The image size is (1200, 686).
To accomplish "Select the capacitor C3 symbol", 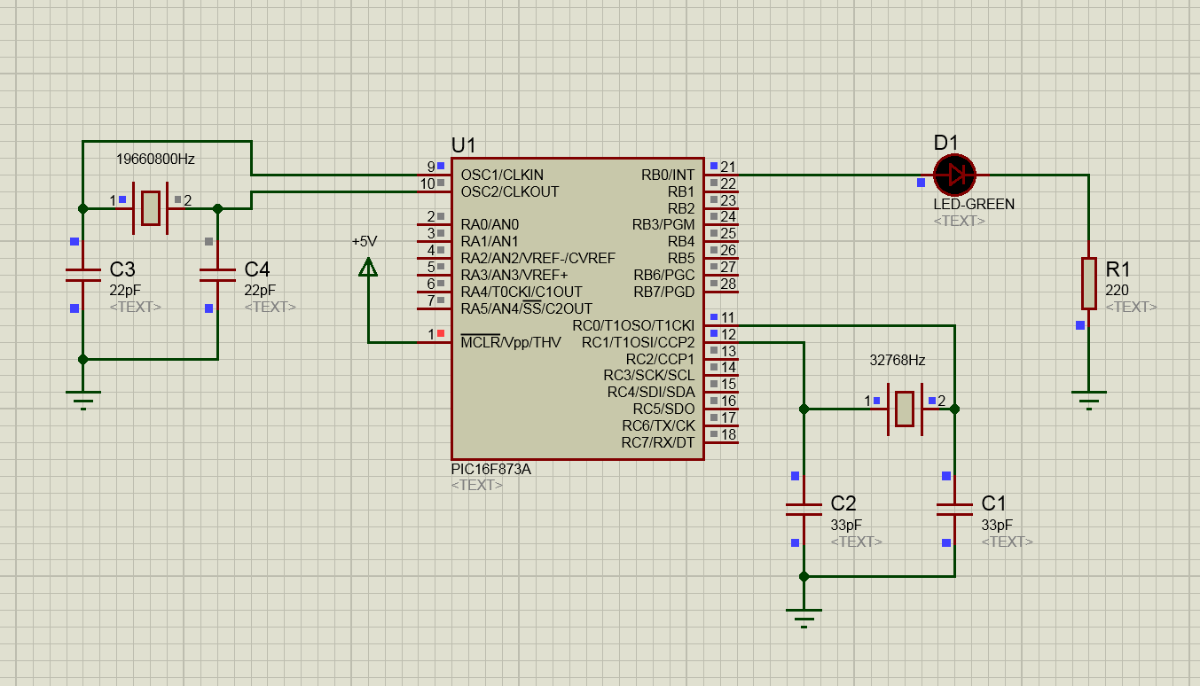I will click(83, 275).
